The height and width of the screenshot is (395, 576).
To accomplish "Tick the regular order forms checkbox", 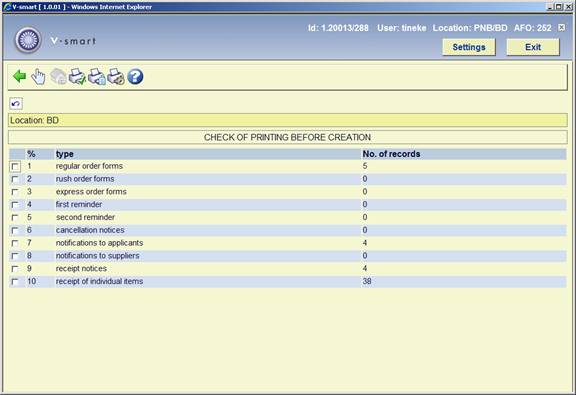I will pos(15,166).
